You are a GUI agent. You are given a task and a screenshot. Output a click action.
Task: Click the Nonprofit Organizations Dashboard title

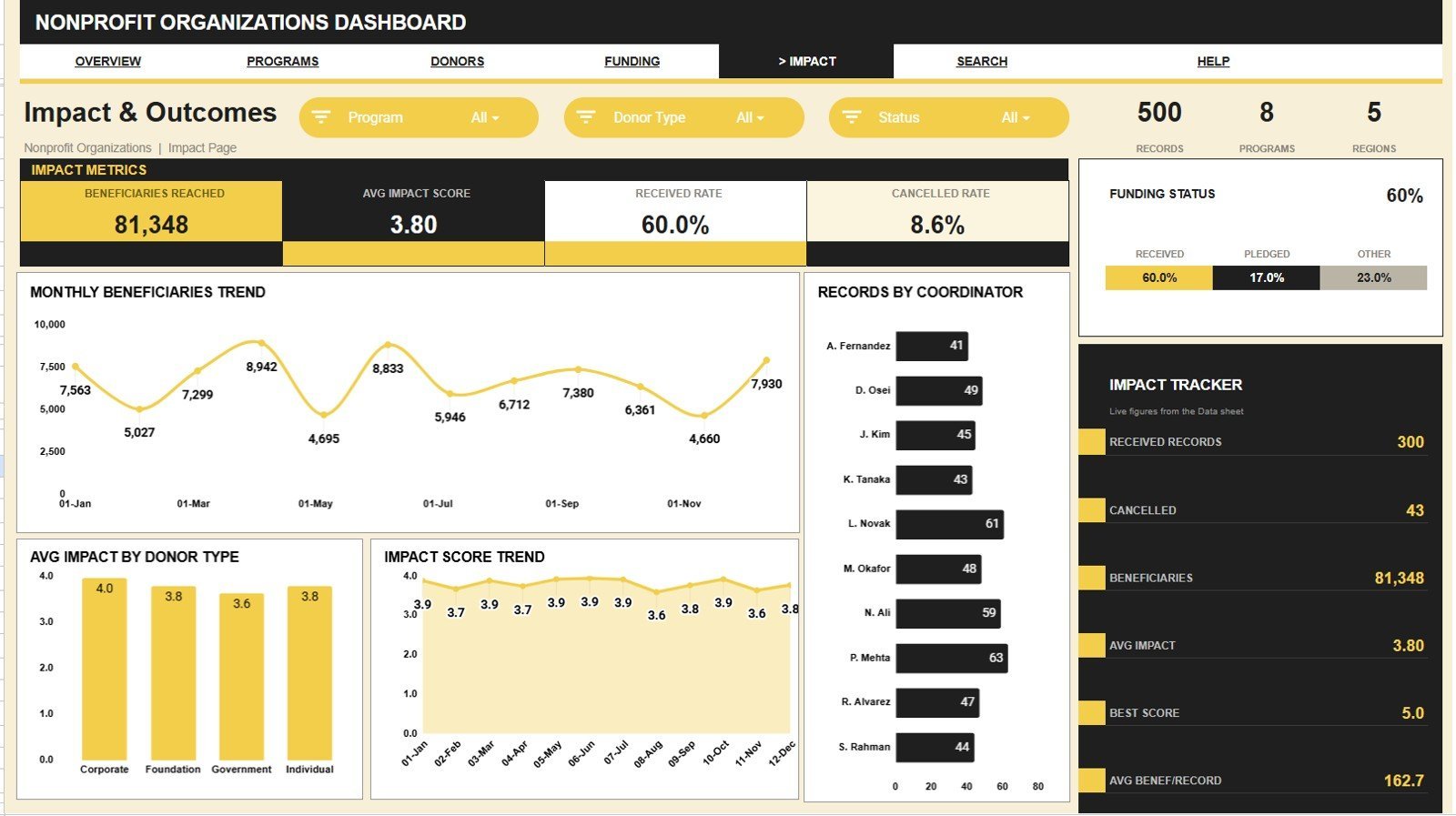pos(250,23)
